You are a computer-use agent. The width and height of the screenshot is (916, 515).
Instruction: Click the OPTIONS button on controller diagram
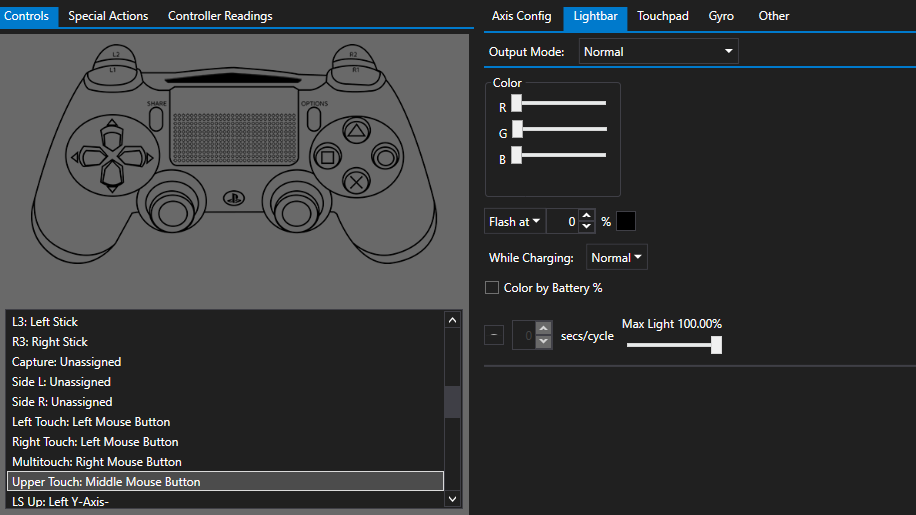click(314, 119)
